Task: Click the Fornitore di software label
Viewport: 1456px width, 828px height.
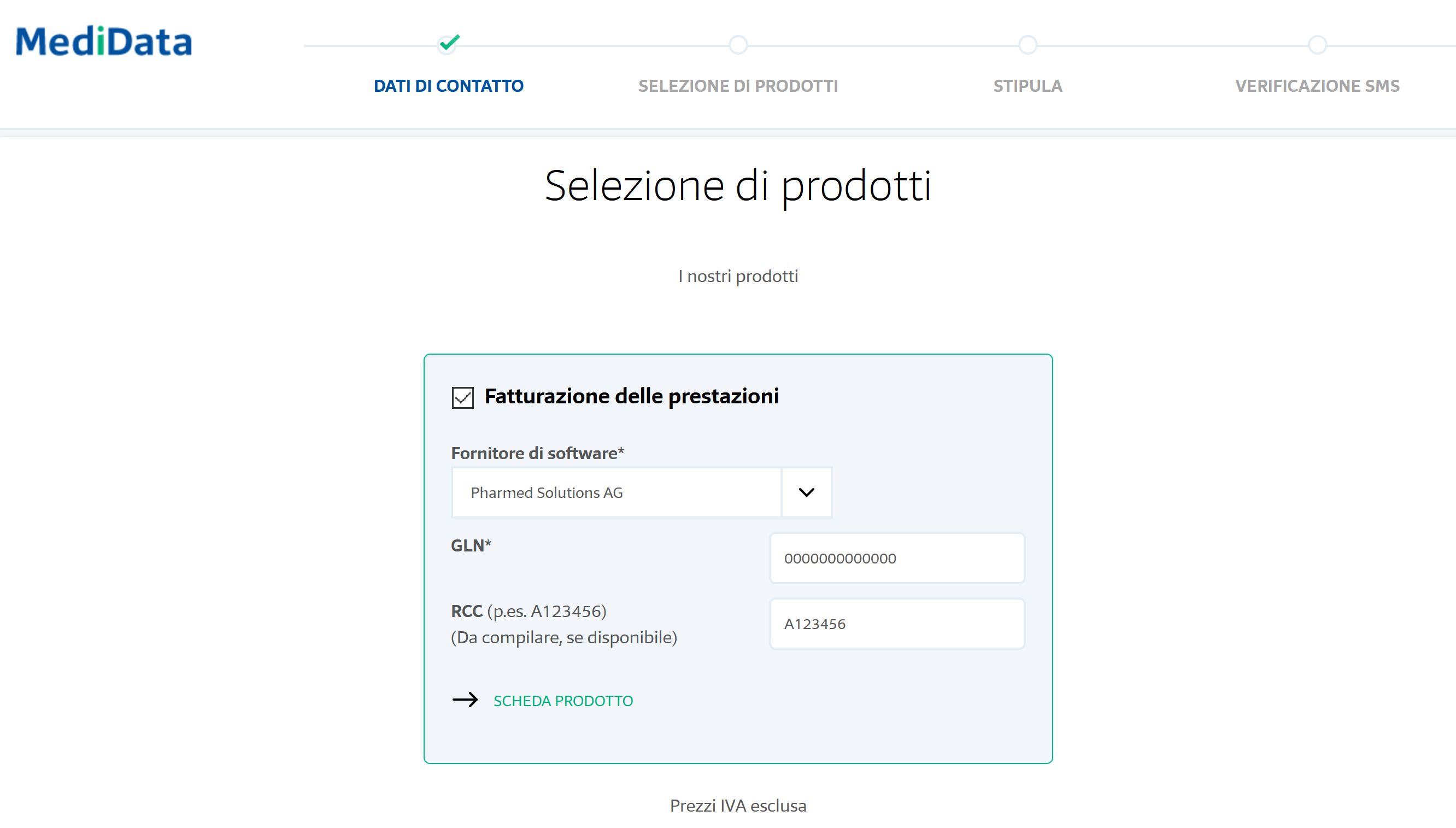Action: tap(537, 453)
